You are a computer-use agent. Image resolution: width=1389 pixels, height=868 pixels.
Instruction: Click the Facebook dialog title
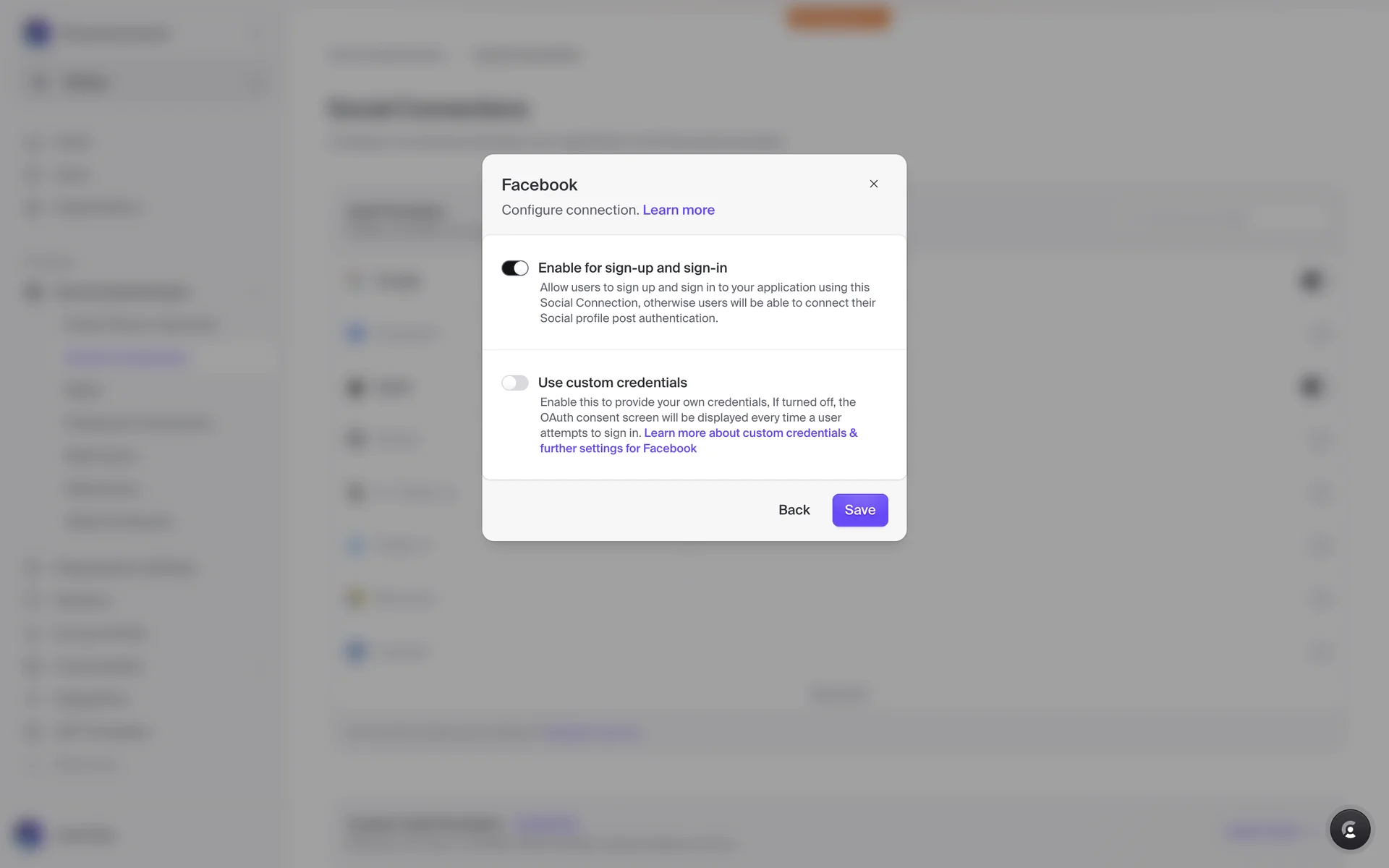coord(539,185)
